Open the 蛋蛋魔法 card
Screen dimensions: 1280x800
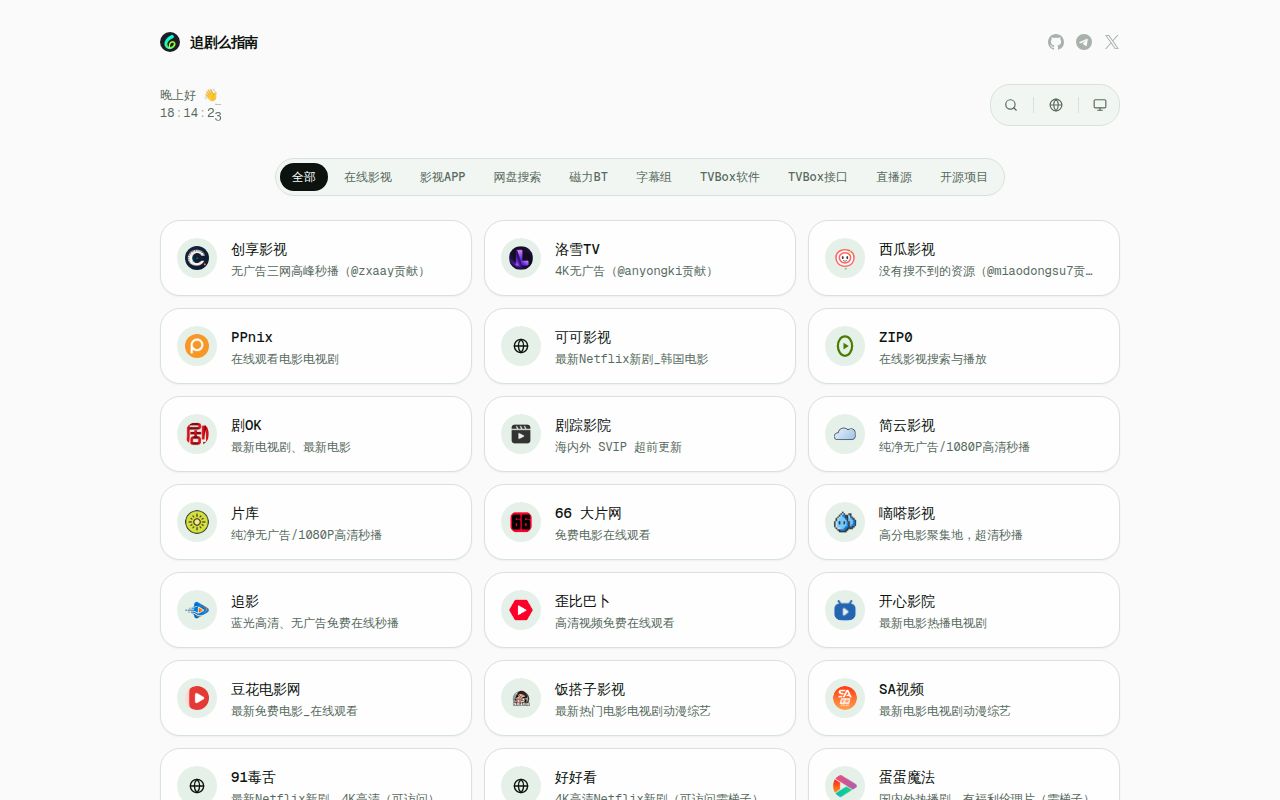[x=964, y=775]
